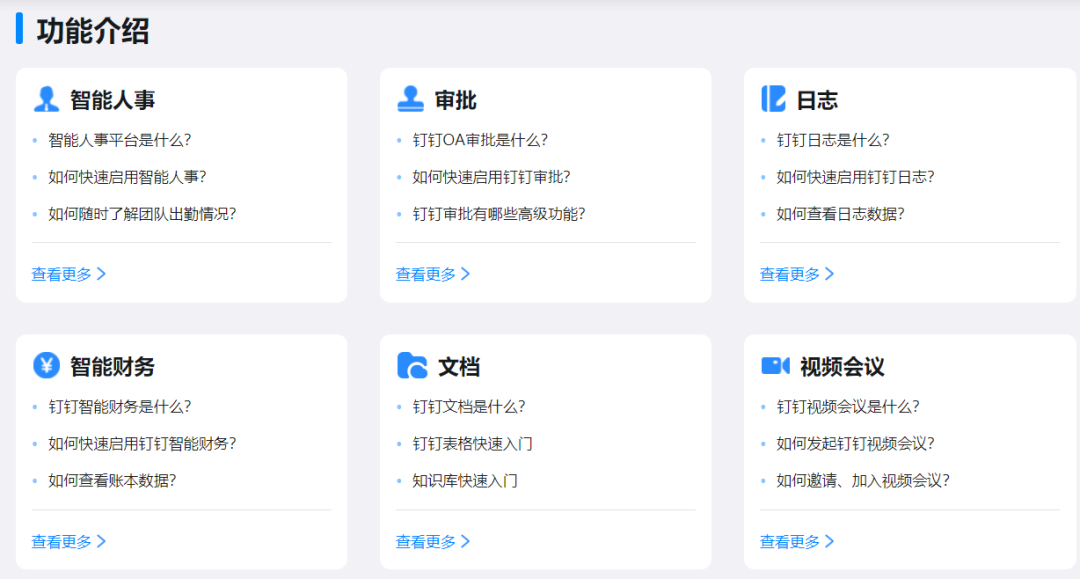Click the 视频会议 video camera icon
Image resolution: width=1080 pixels, height=579 pixels.
point(770,366)
